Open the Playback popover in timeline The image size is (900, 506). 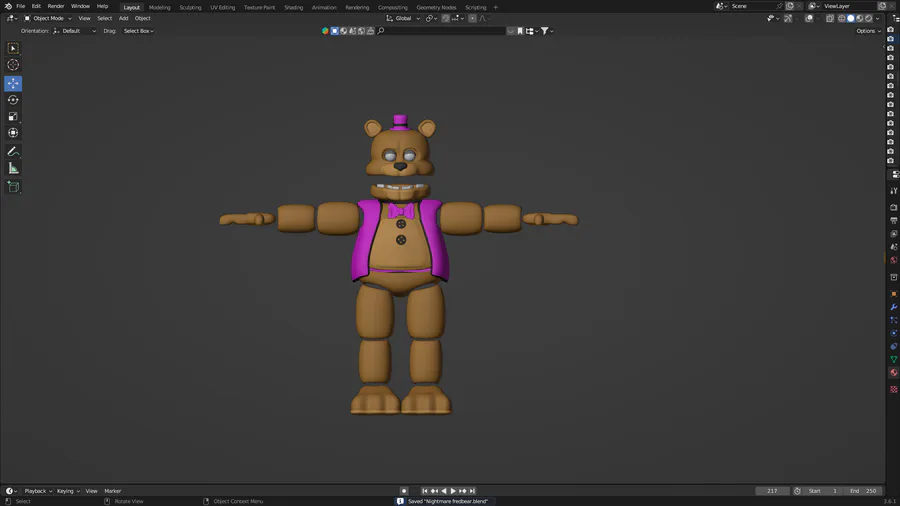coord(38,491)
